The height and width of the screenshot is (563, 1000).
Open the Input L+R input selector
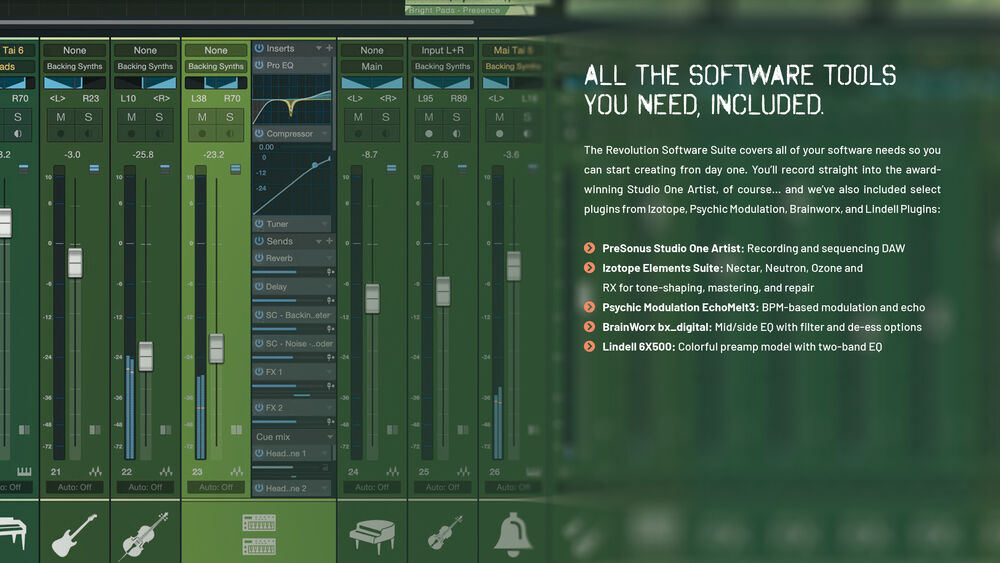(443, 50)
